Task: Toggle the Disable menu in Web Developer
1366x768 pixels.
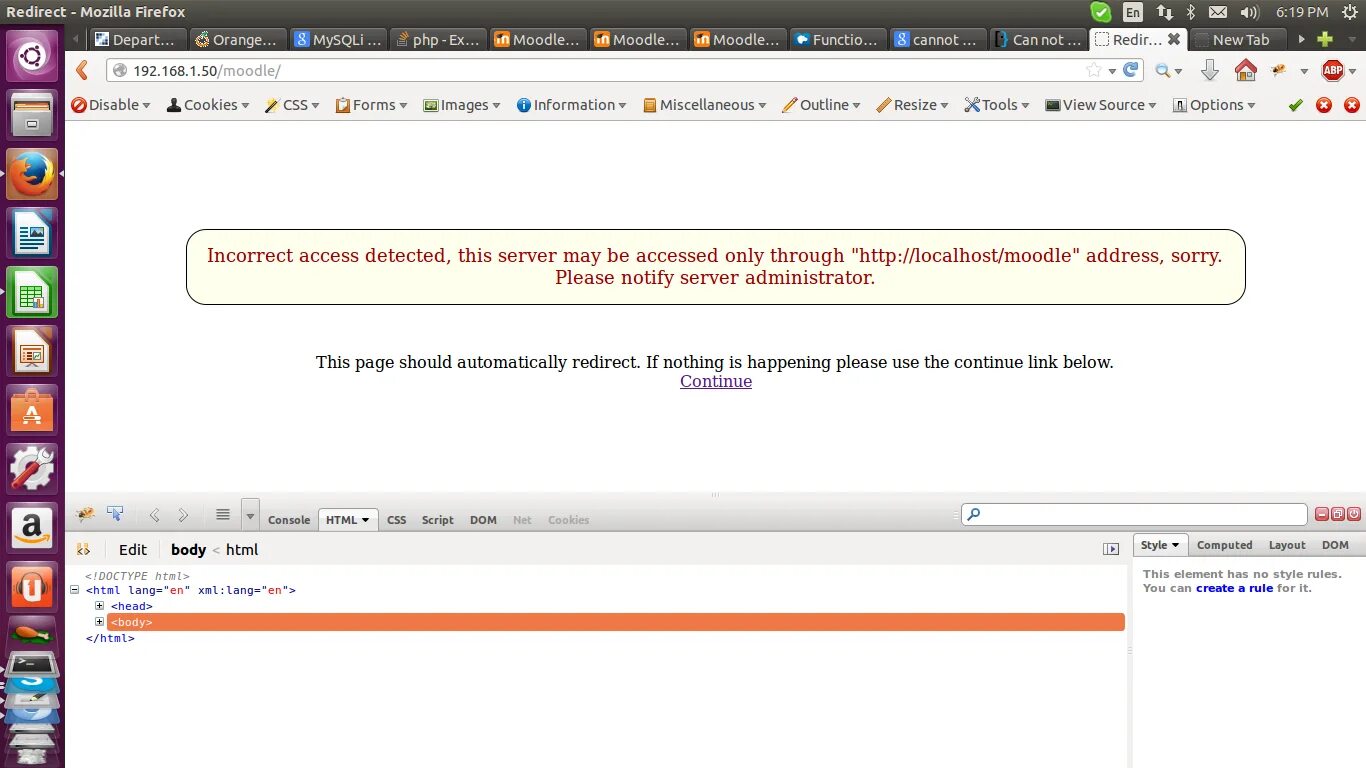Action: [110, 104]
